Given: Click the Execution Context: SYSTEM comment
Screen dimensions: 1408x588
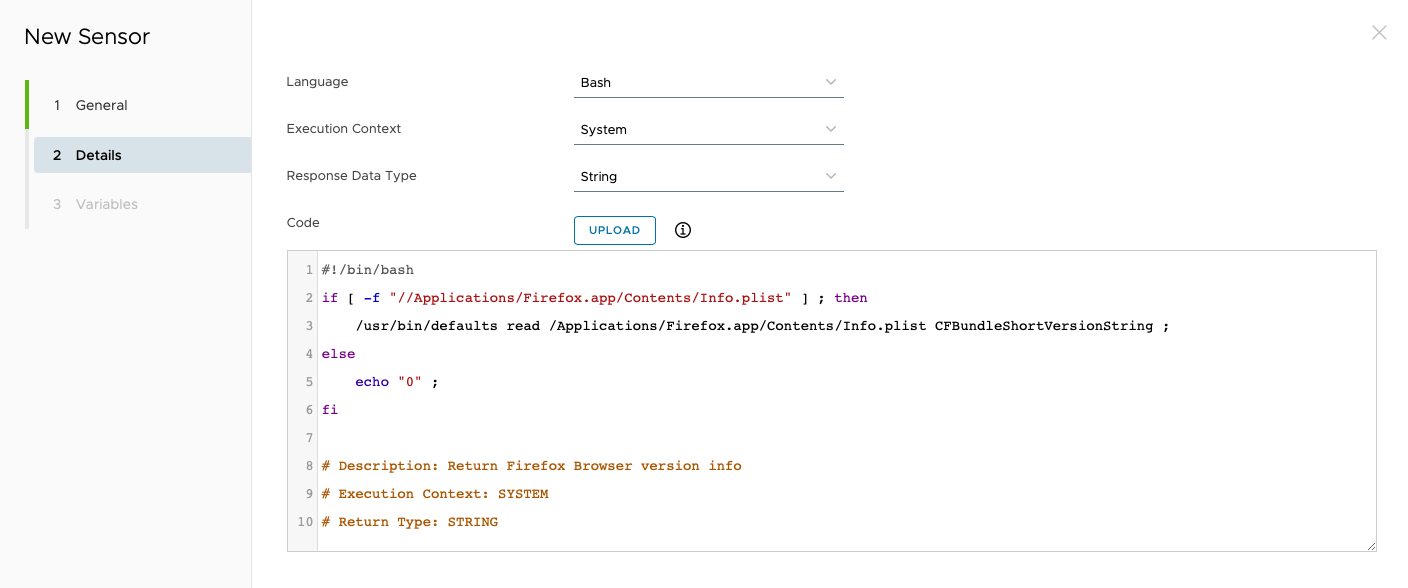Looking at the screenshot, I should [434, 494].
